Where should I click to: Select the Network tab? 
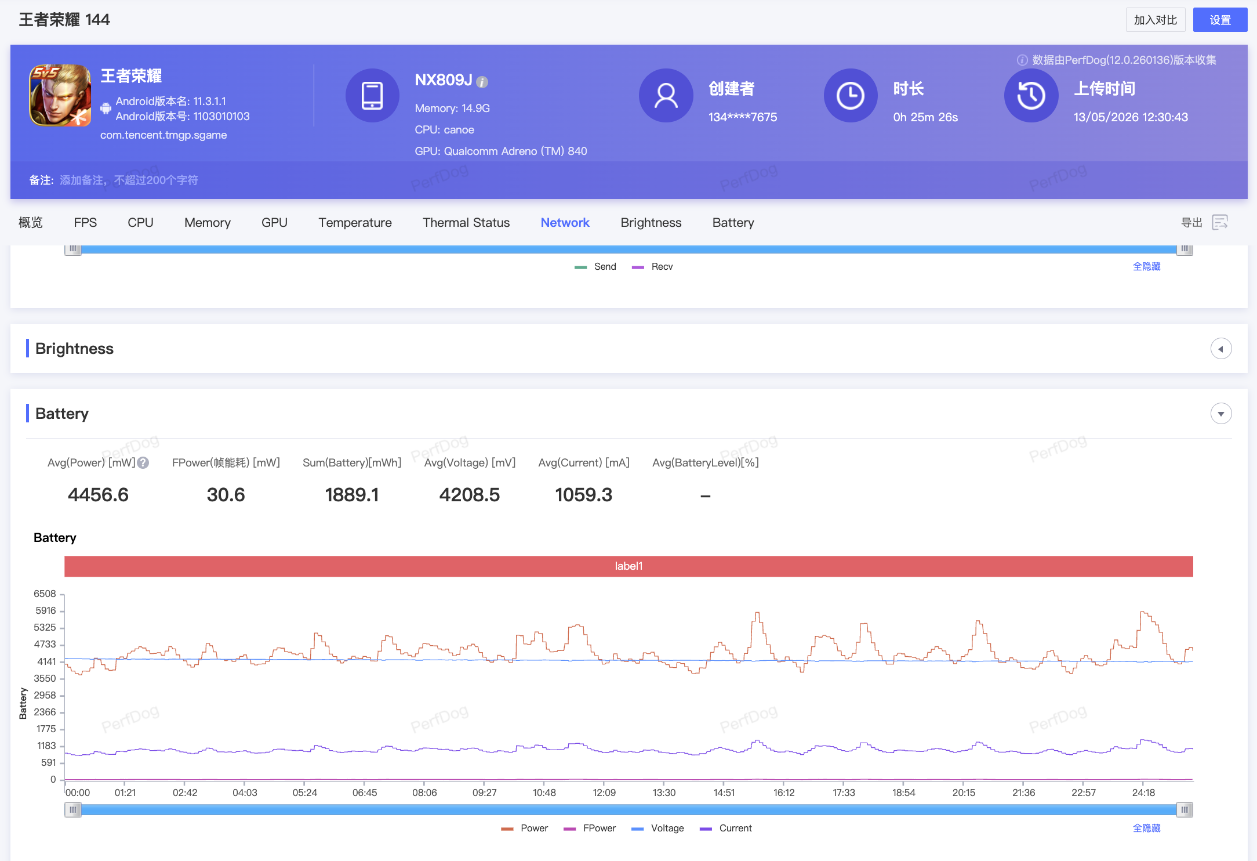point(565,222)
